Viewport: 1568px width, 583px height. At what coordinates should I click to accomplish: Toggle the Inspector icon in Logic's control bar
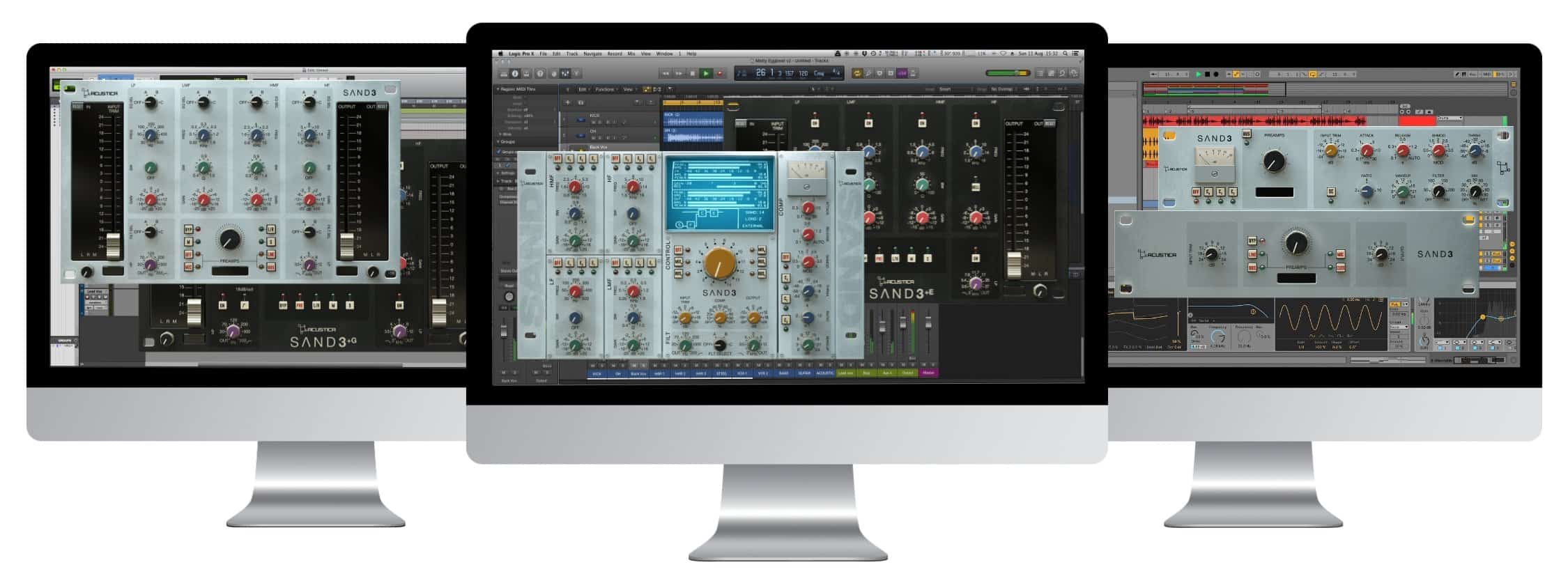515,73
